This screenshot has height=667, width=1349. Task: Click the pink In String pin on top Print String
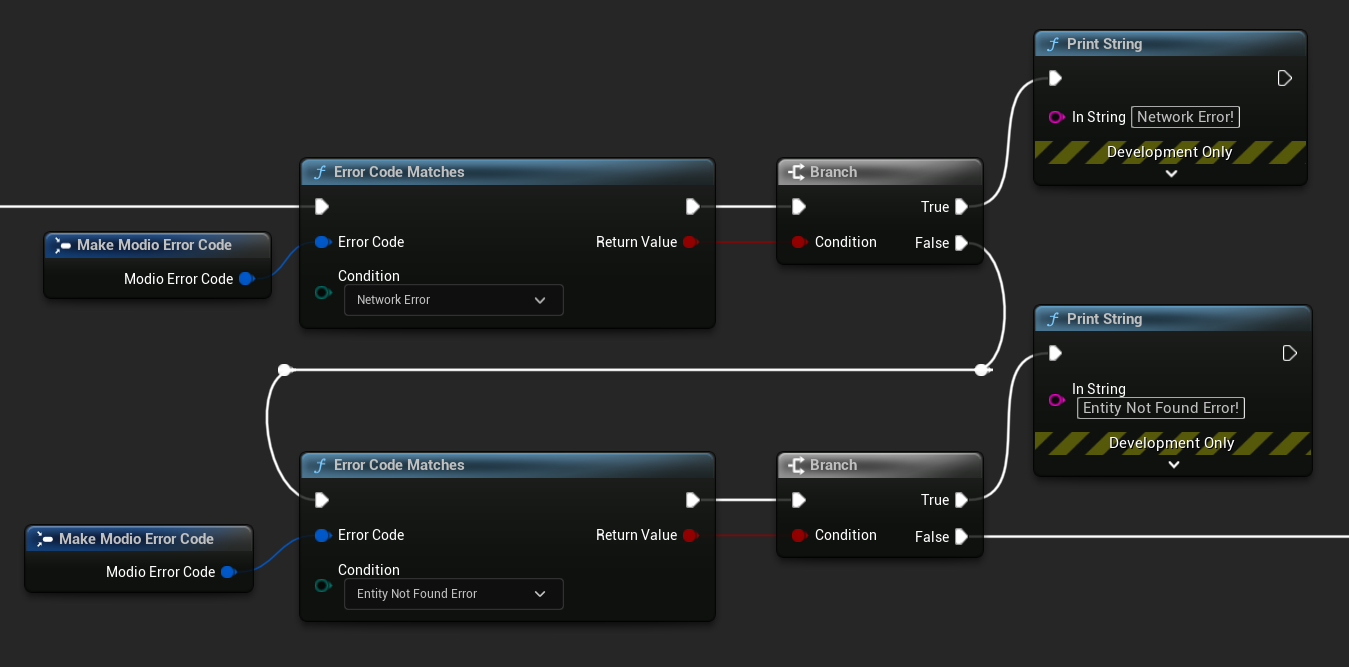(x=1056, y=117)
